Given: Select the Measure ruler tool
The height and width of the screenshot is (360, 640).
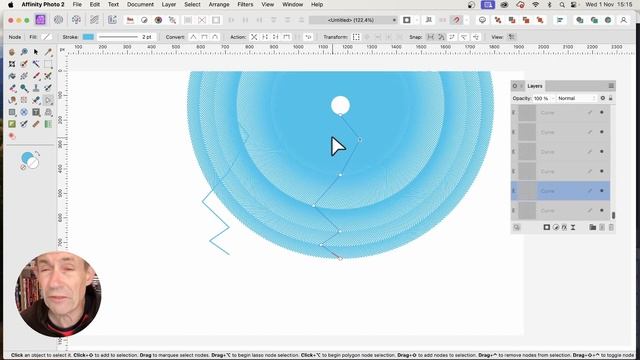Looking at the screenshot, I should point(36,124).
